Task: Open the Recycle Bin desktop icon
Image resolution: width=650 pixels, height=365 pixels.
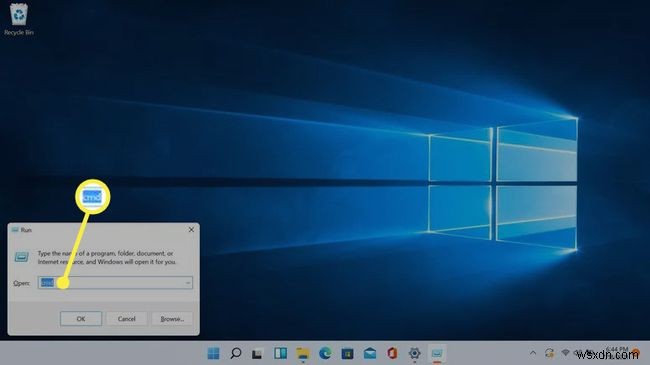Action: click(19, 19)
